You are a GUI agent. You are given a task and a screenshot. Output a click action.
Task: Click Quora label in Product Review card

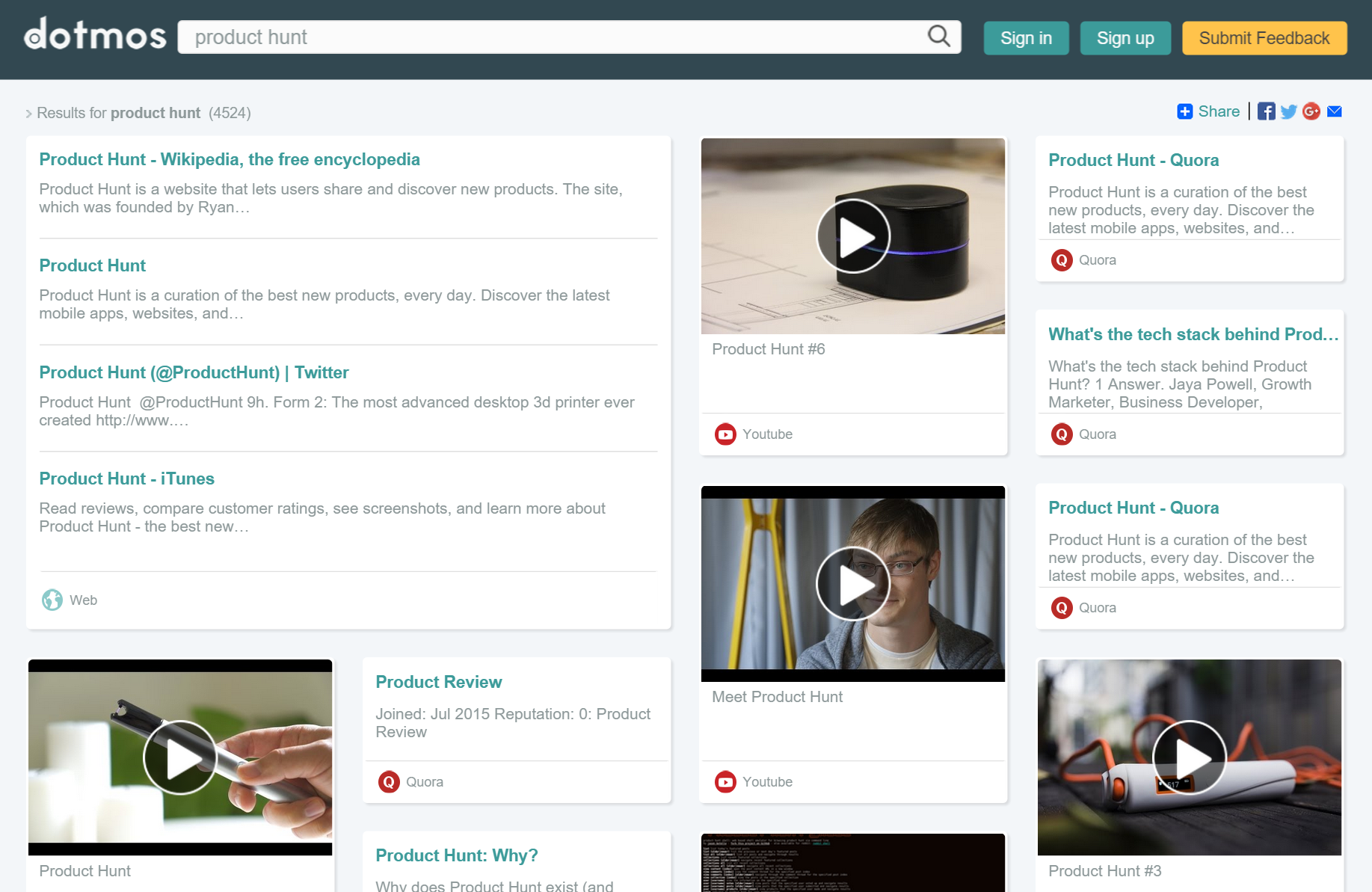[424, 782]
